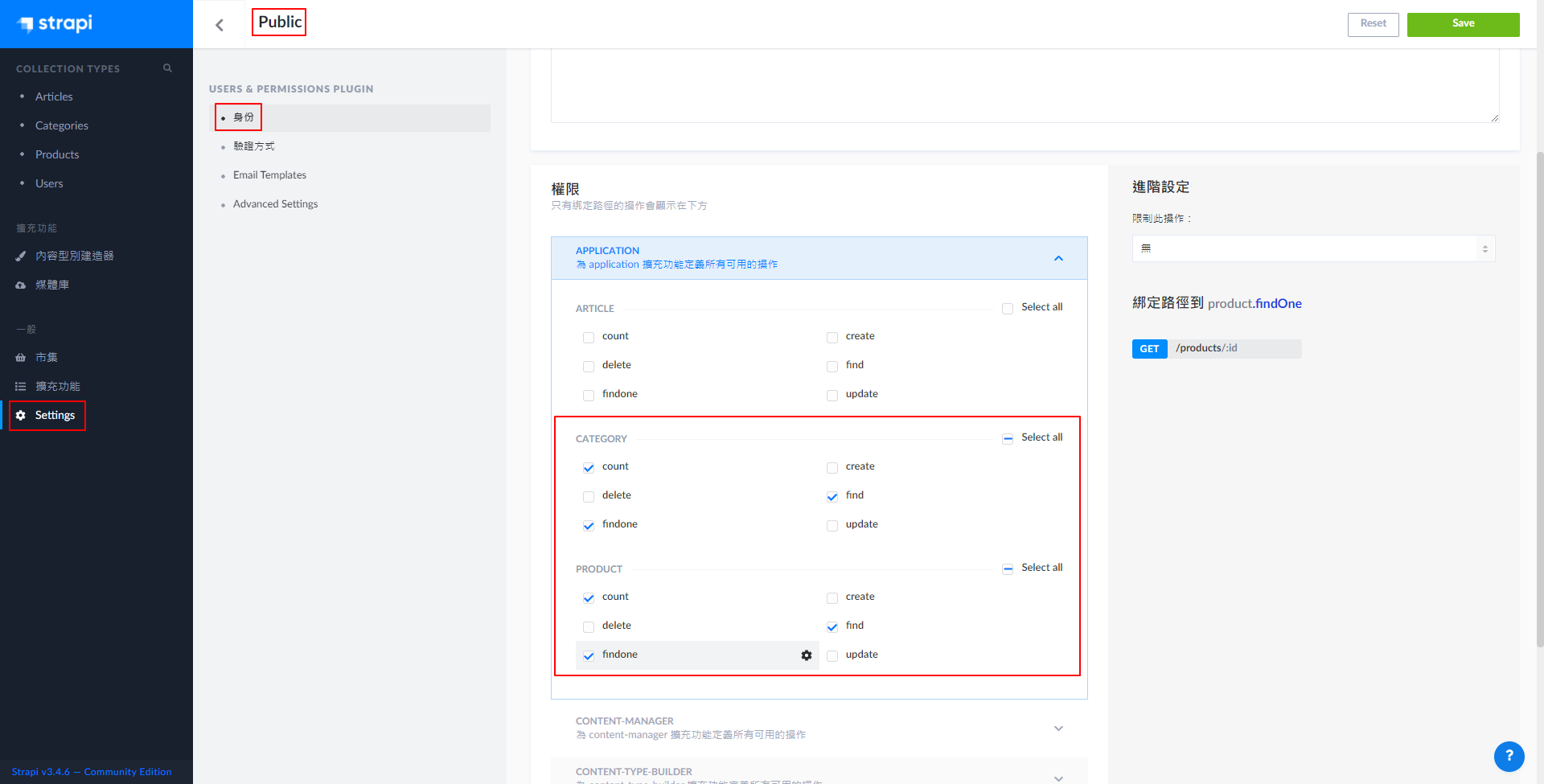The height and width of the screenshot is (784, 1544).
Task: Open Email Templates in plugin menu
Action: tap(269, 175)
